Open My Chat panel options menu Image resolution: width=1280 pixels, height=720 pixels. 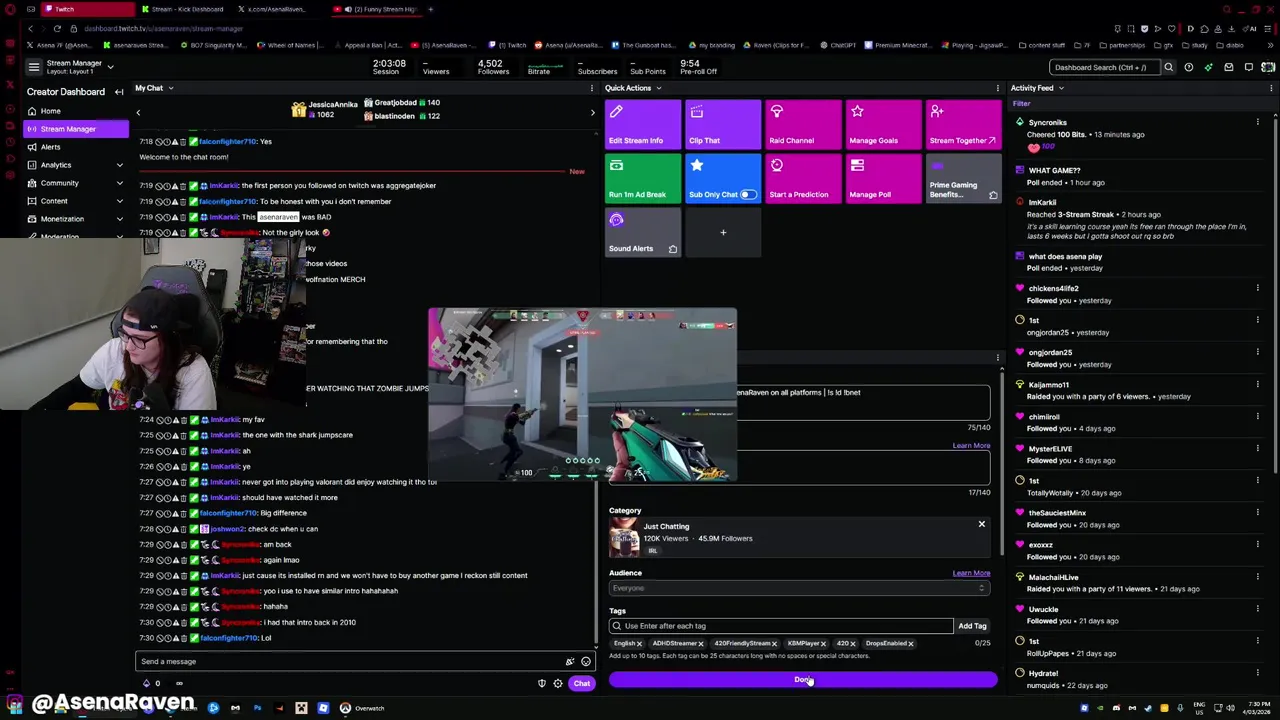[592, 88]
